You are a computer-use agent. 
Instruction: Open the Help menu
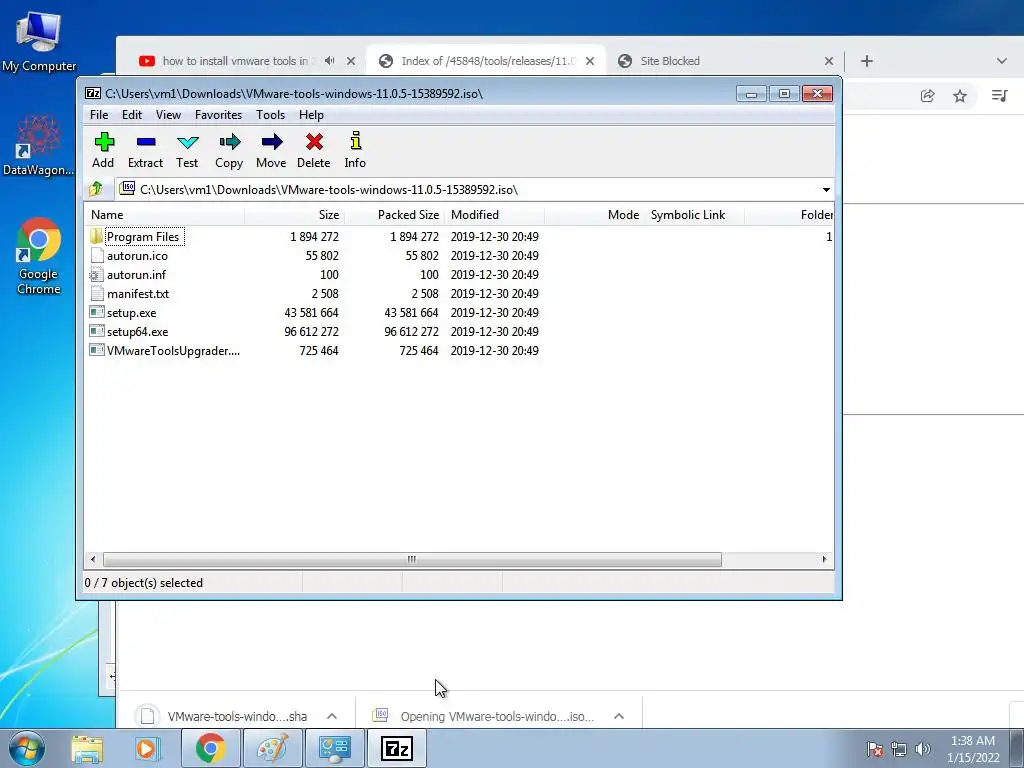coord(312,115)
